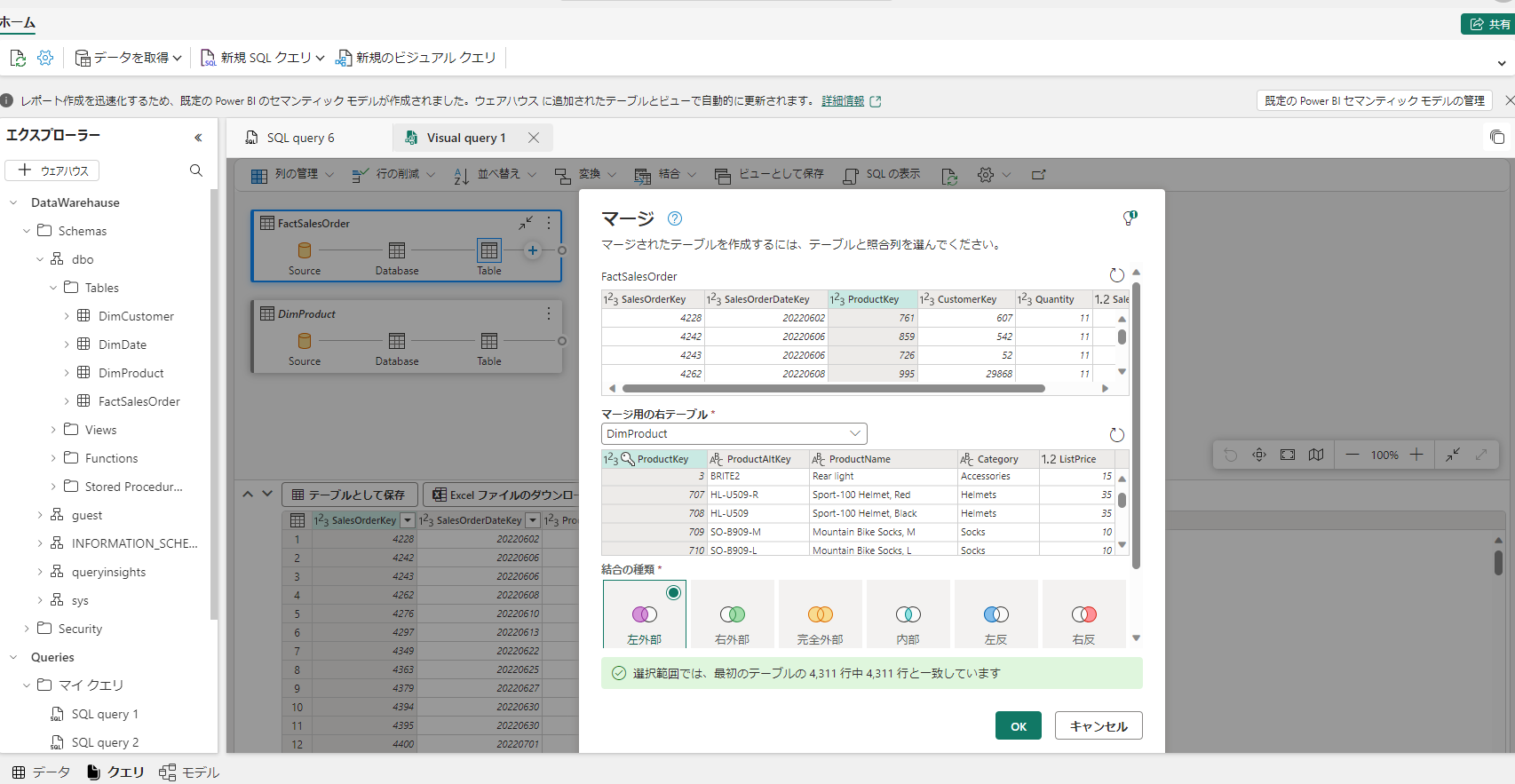Select the left anti join type
This screenshot has height=784, width=1515.
coord(995,614)
